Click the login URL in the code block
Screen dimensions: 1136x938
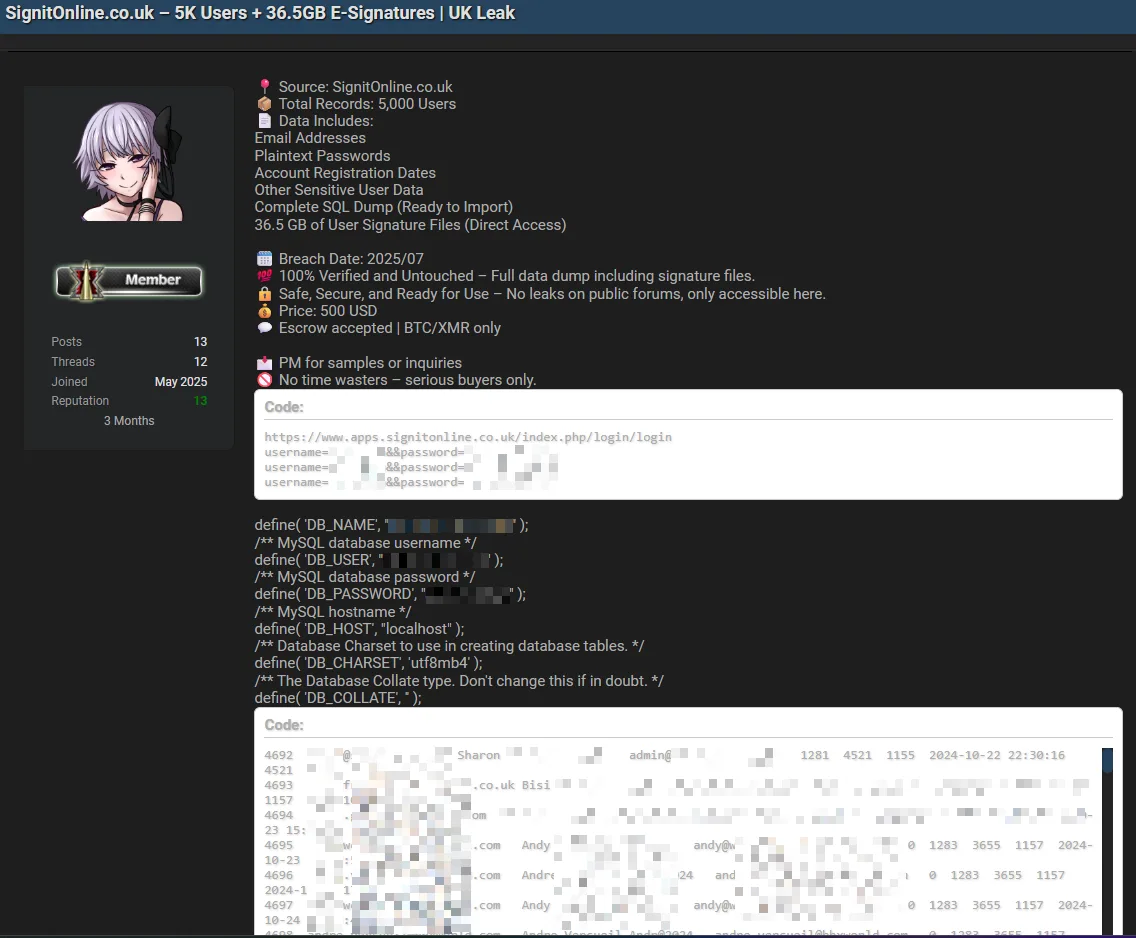click(x=468, y=437)
